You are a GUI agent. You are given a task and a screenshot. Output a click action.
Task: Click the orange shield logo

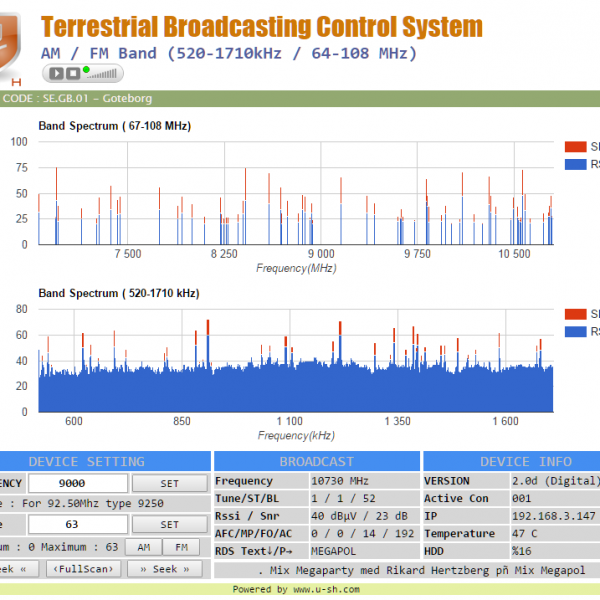(x=10, y=46)
